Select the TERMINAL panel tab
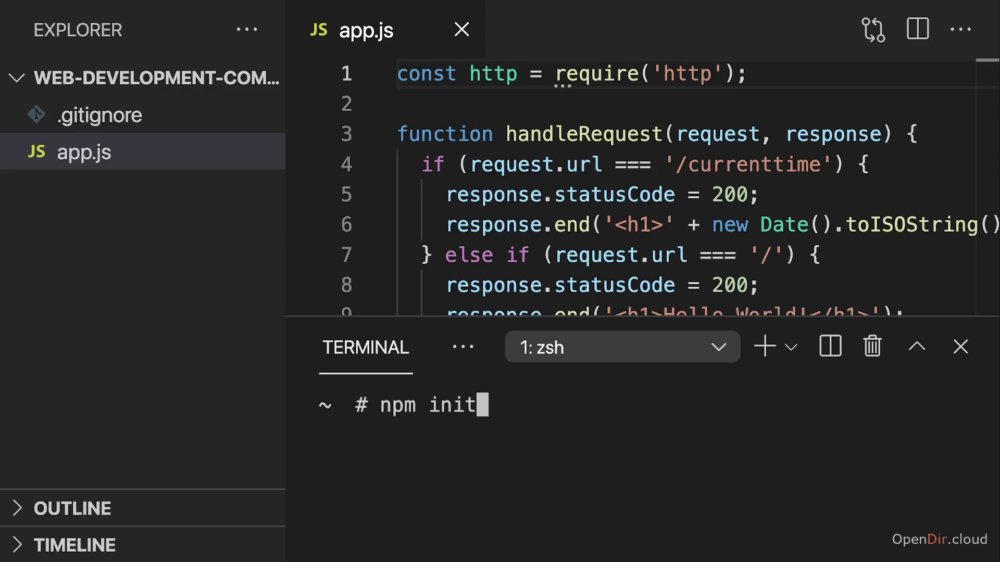Viewport: 1000px width, 562px height. pyautogui.click(x=365, y=348)
